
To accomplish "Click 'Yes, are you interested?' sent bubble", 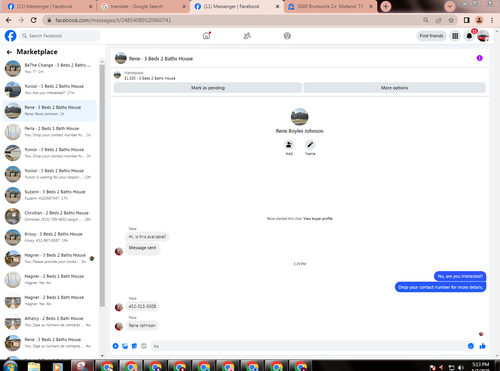I will 460,276.
